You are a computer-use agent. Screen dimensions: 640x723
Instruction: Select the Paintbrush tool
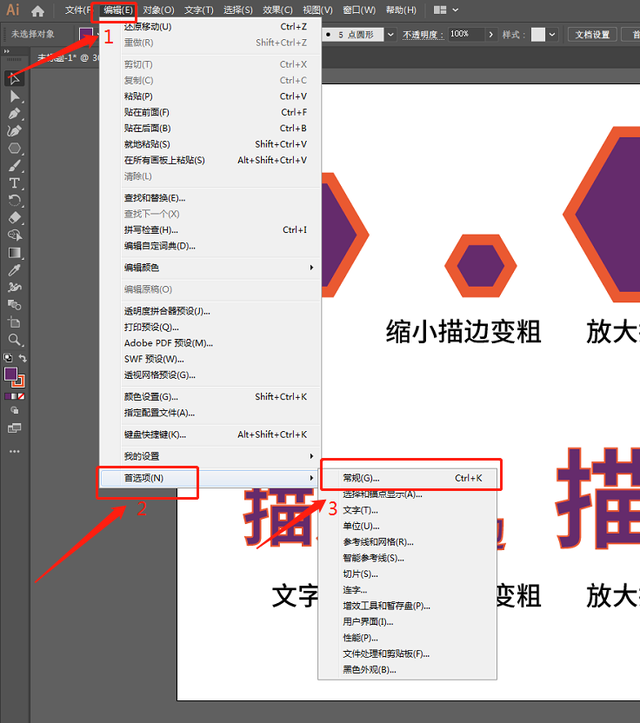pyautogui.click(x=14, y=166)
